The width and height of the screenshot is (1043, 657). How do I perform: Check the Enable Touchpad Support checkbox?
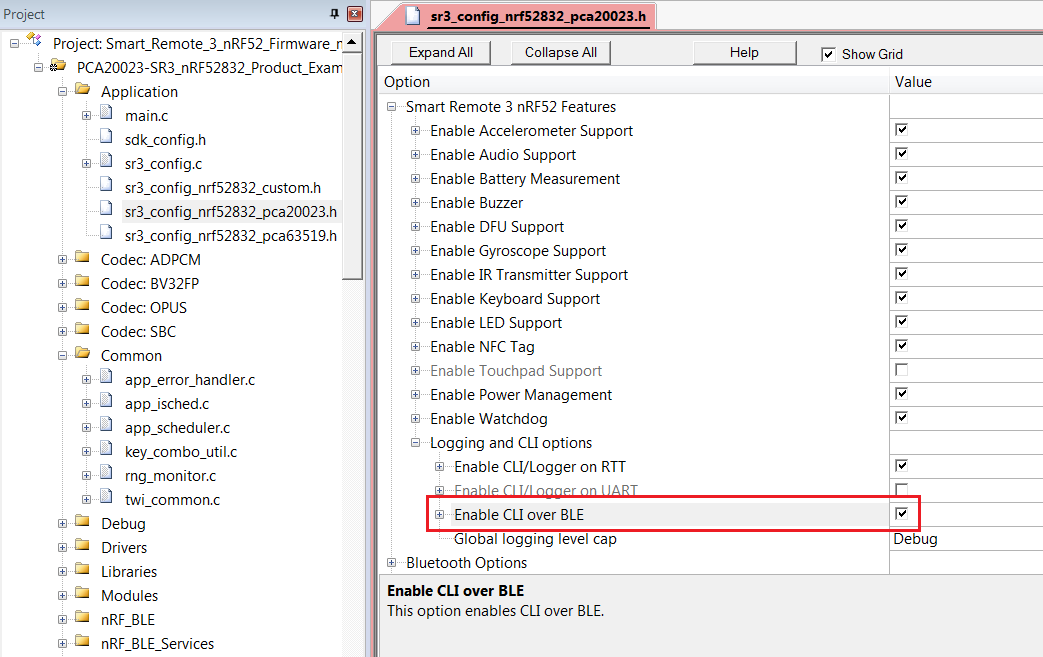(901, 370)
